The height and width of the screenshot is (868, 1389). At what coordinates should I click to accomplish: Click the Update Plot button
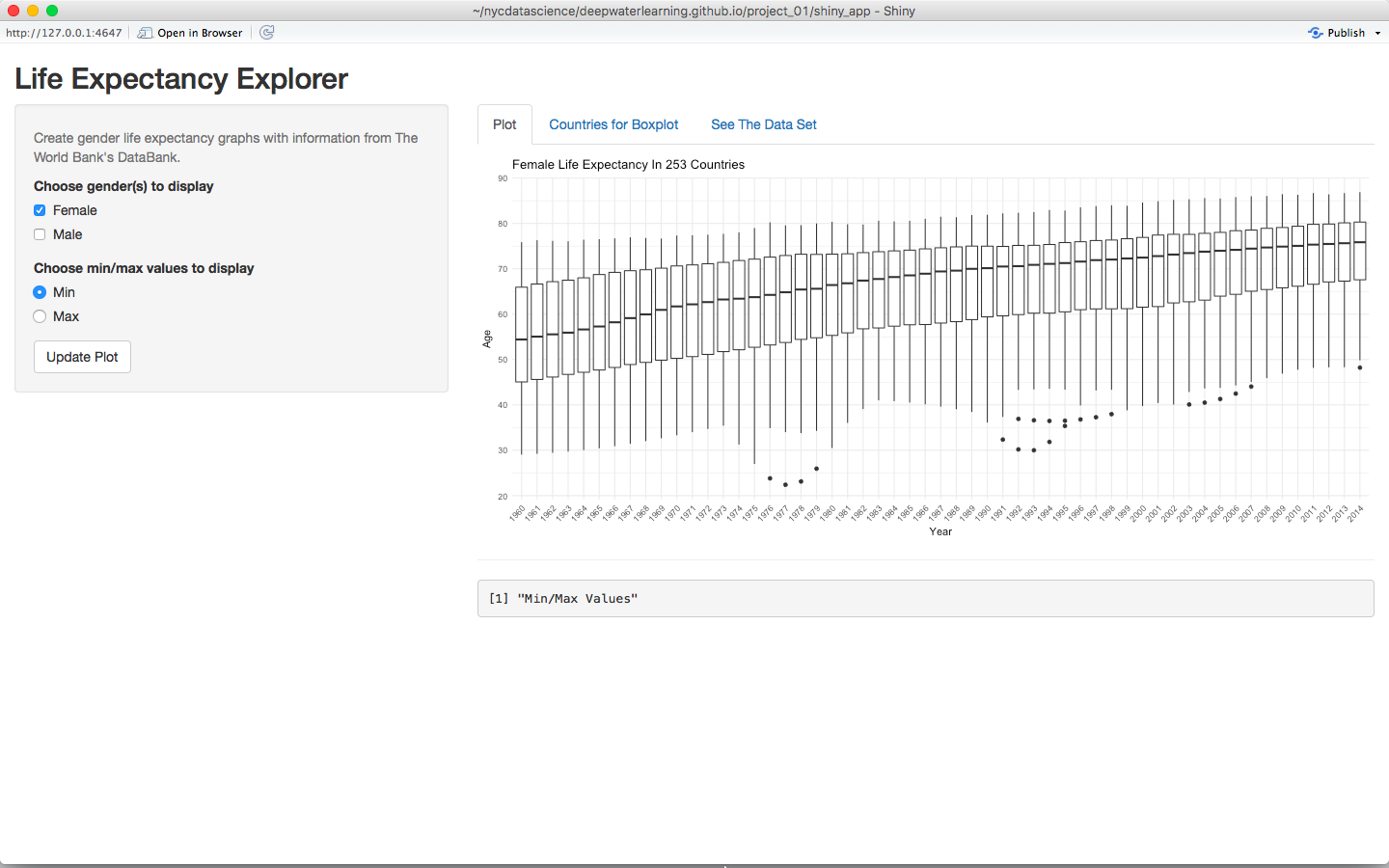[x=82, y=357]
